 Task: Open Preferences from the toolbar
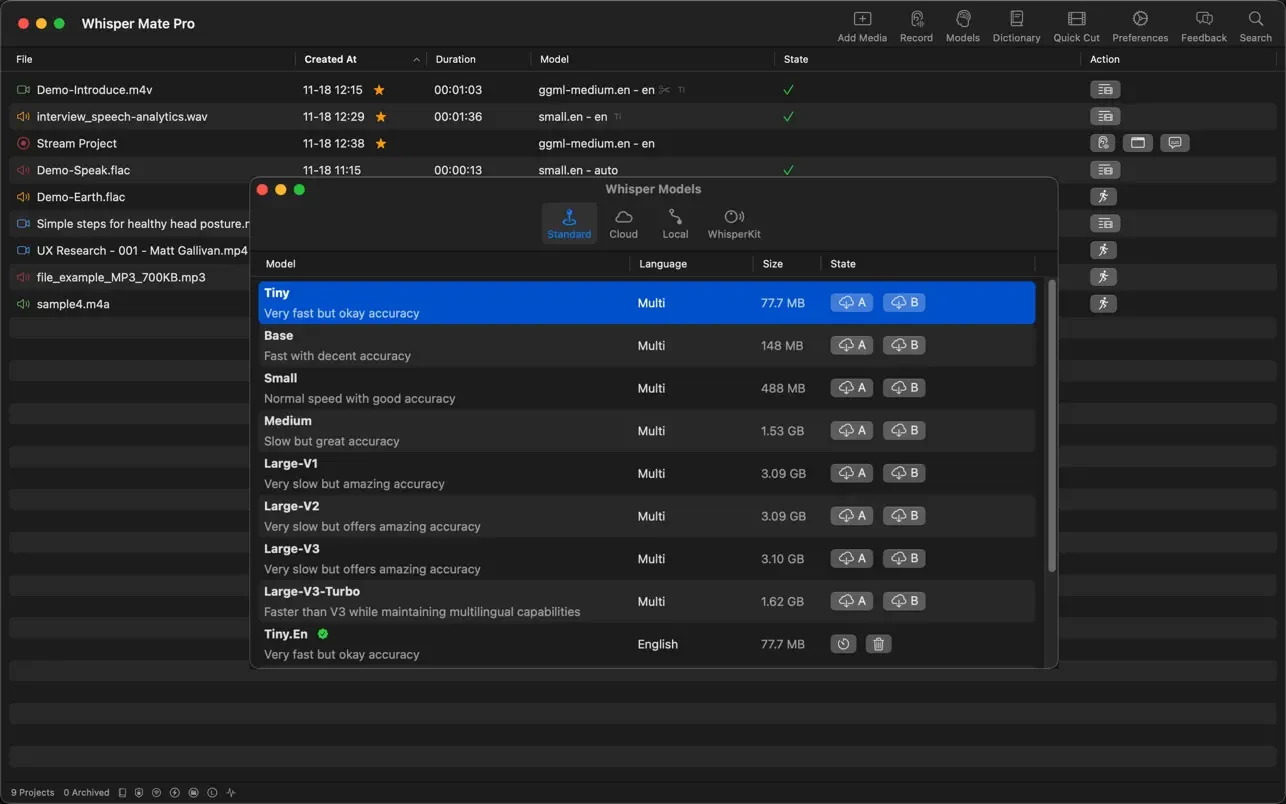point(1140,26)
